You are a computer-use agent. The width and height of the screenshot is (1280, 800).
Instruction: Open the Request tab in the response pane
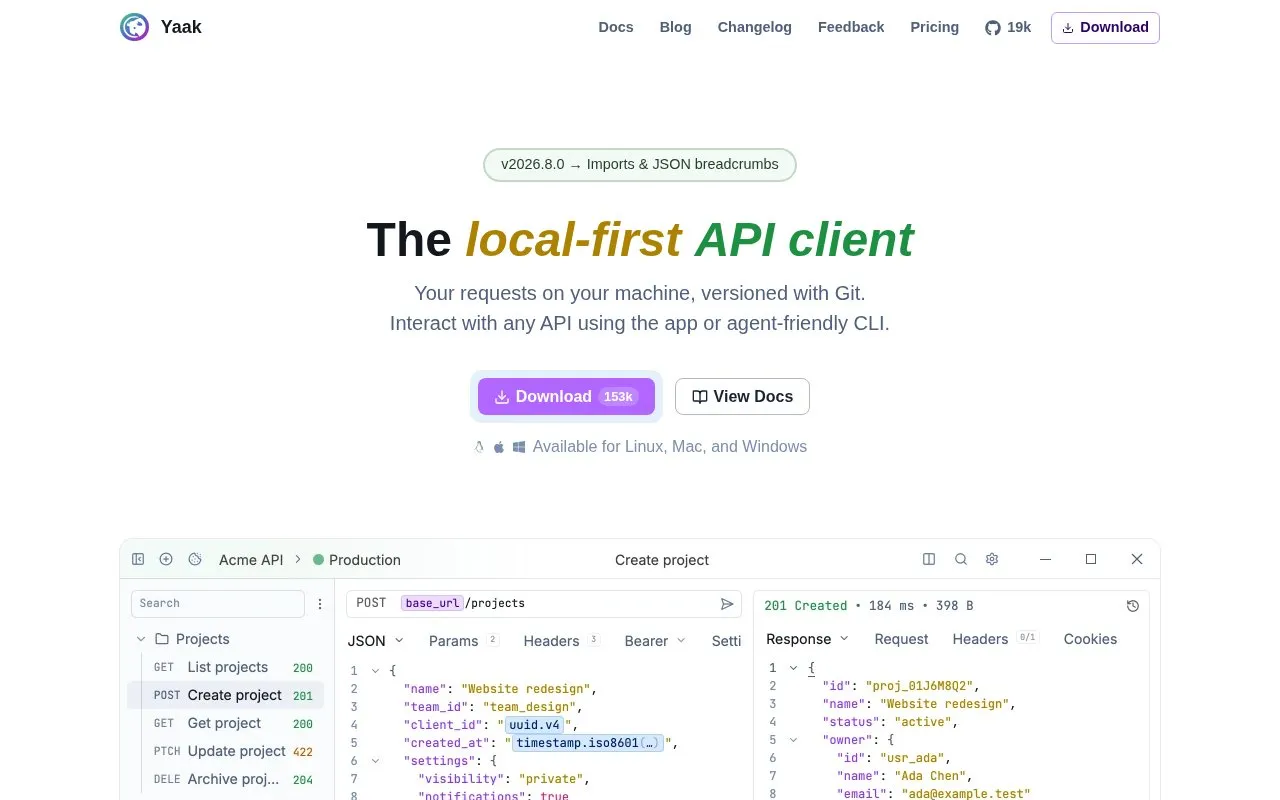click(901, 639)
